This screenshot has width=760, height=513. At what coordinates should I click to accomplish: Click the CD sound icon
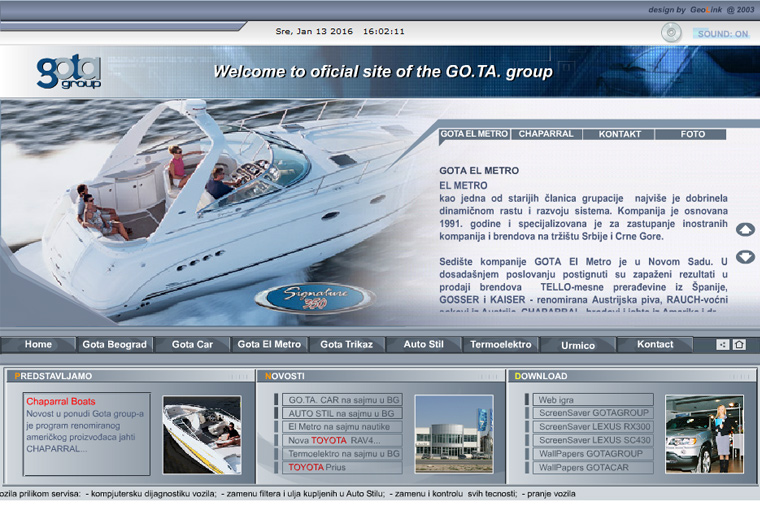pyautogui.click(x=671, y=33)
